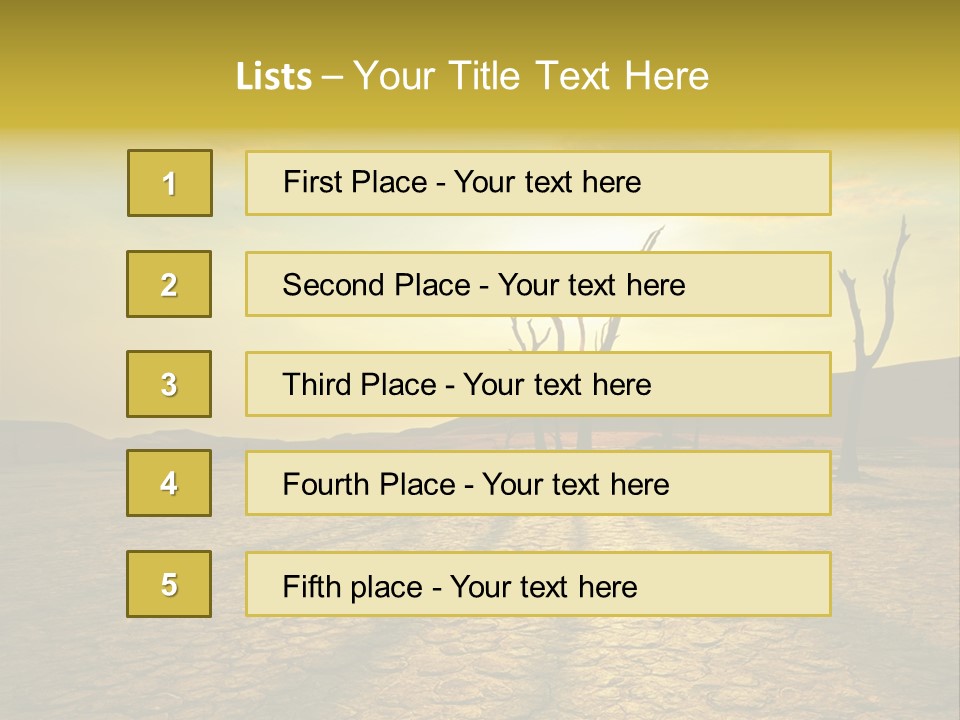Select the number 4 square
Viewport: 960px width, 720px height.
coord(169,483)
